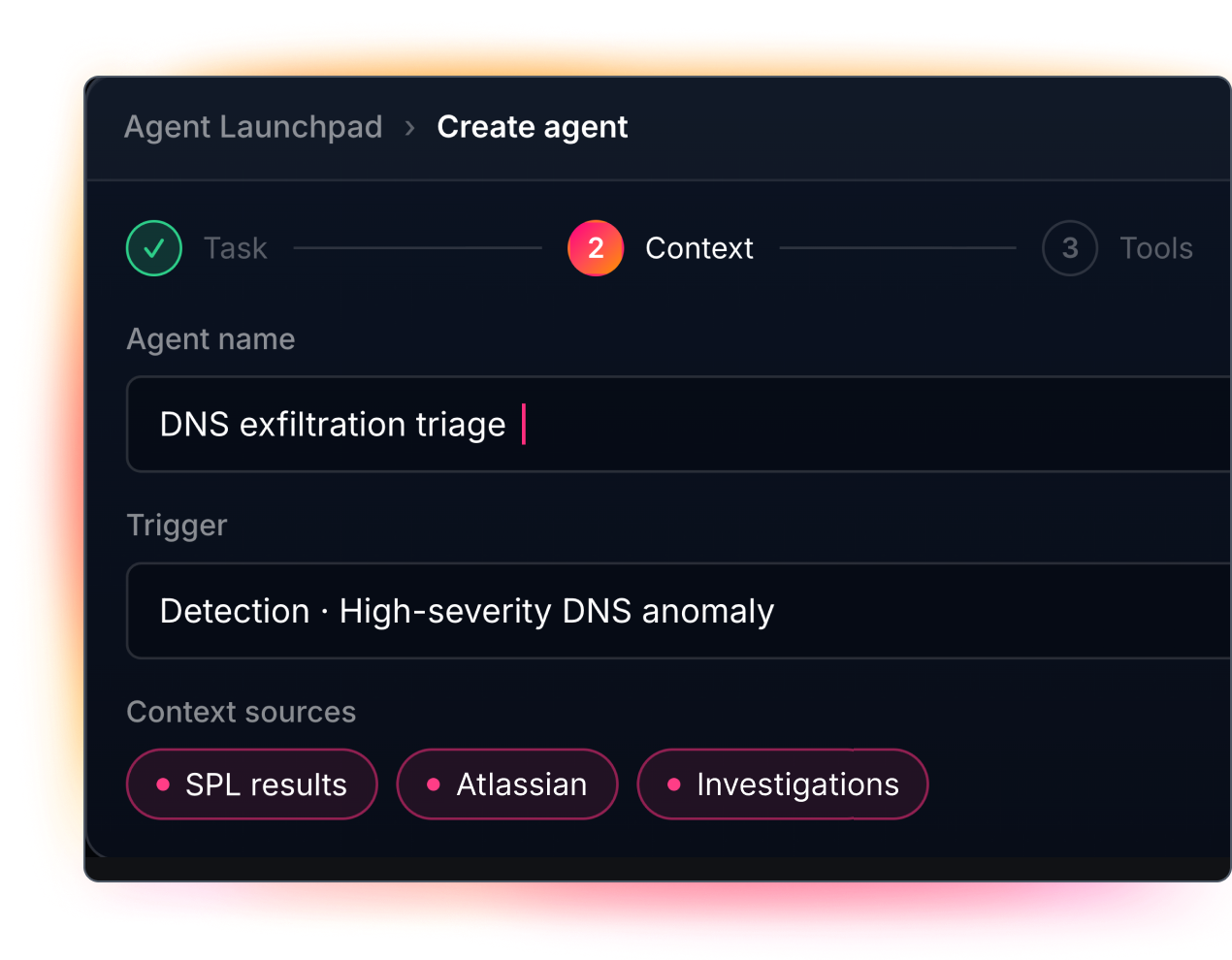The height and width of the screenshot is (960, 1232).
Task: Open the Trigger detection selector field
Action: tap(679, 611)
